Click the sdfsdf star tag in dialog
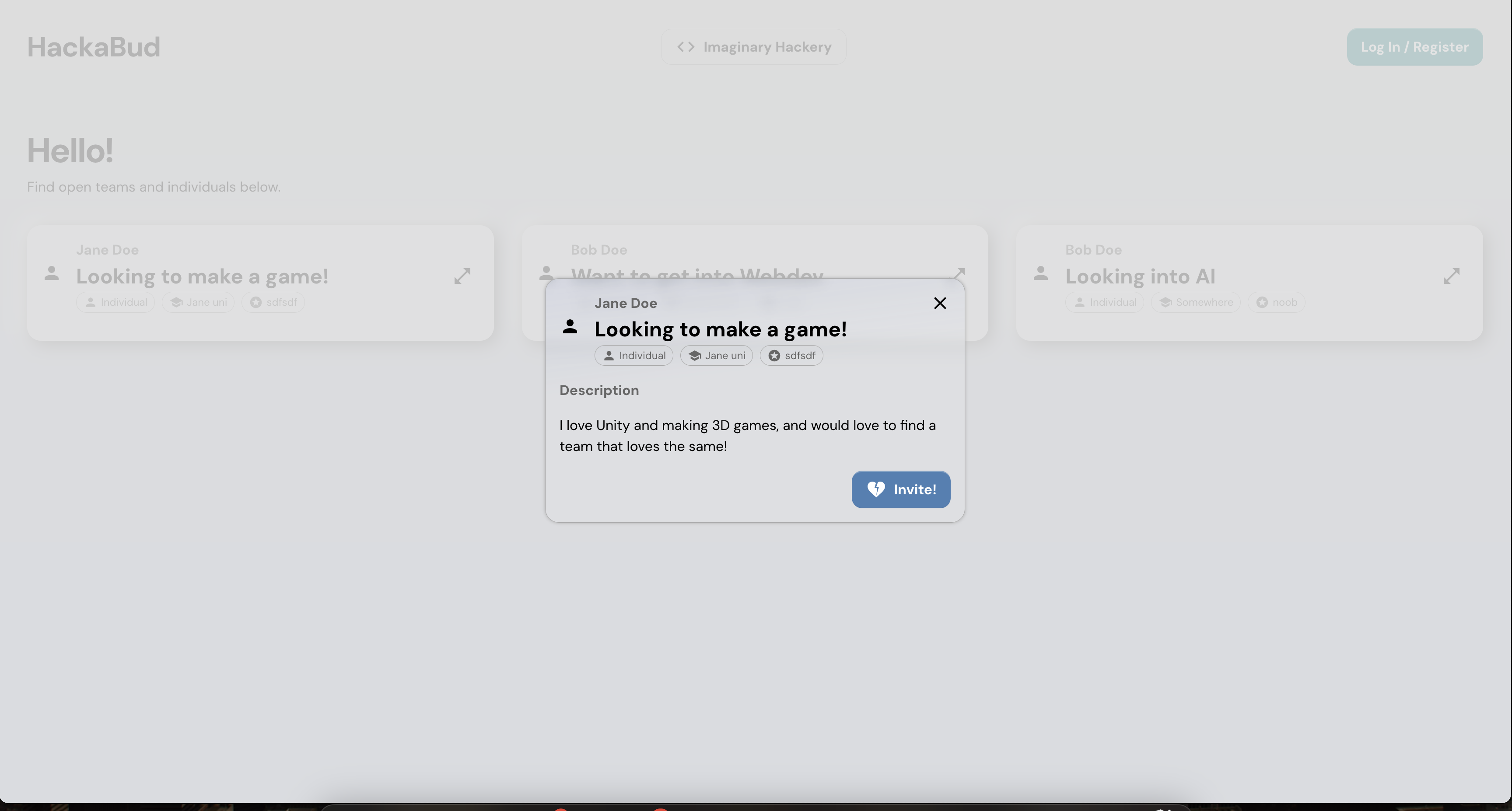Viewport: 1512px width, 811px height. coord(791,356)
